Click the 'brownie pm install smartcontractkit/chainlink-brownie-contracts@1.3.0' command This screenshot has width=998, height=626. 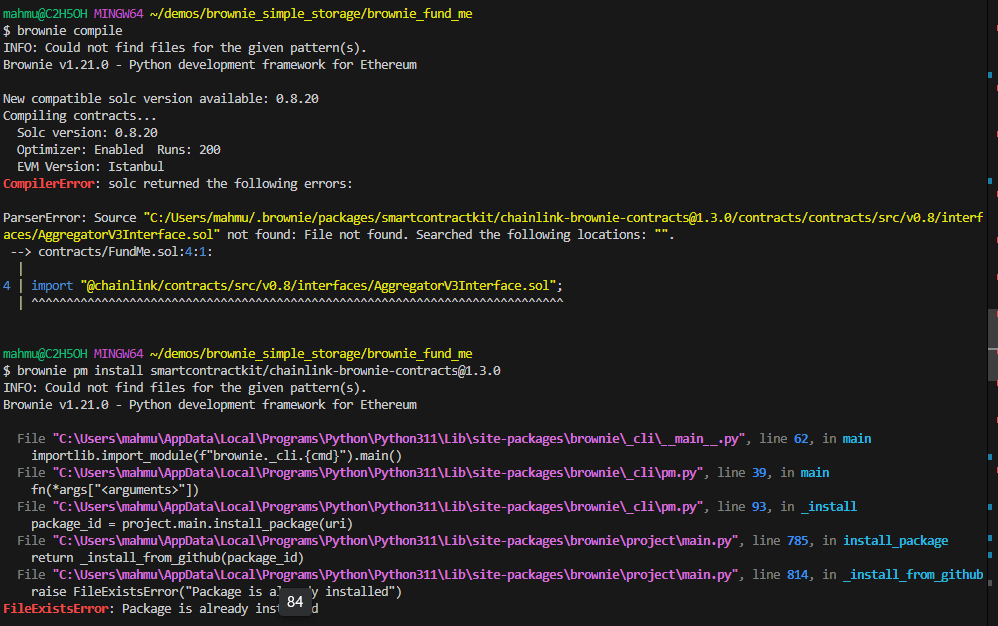tap(258, 370)
